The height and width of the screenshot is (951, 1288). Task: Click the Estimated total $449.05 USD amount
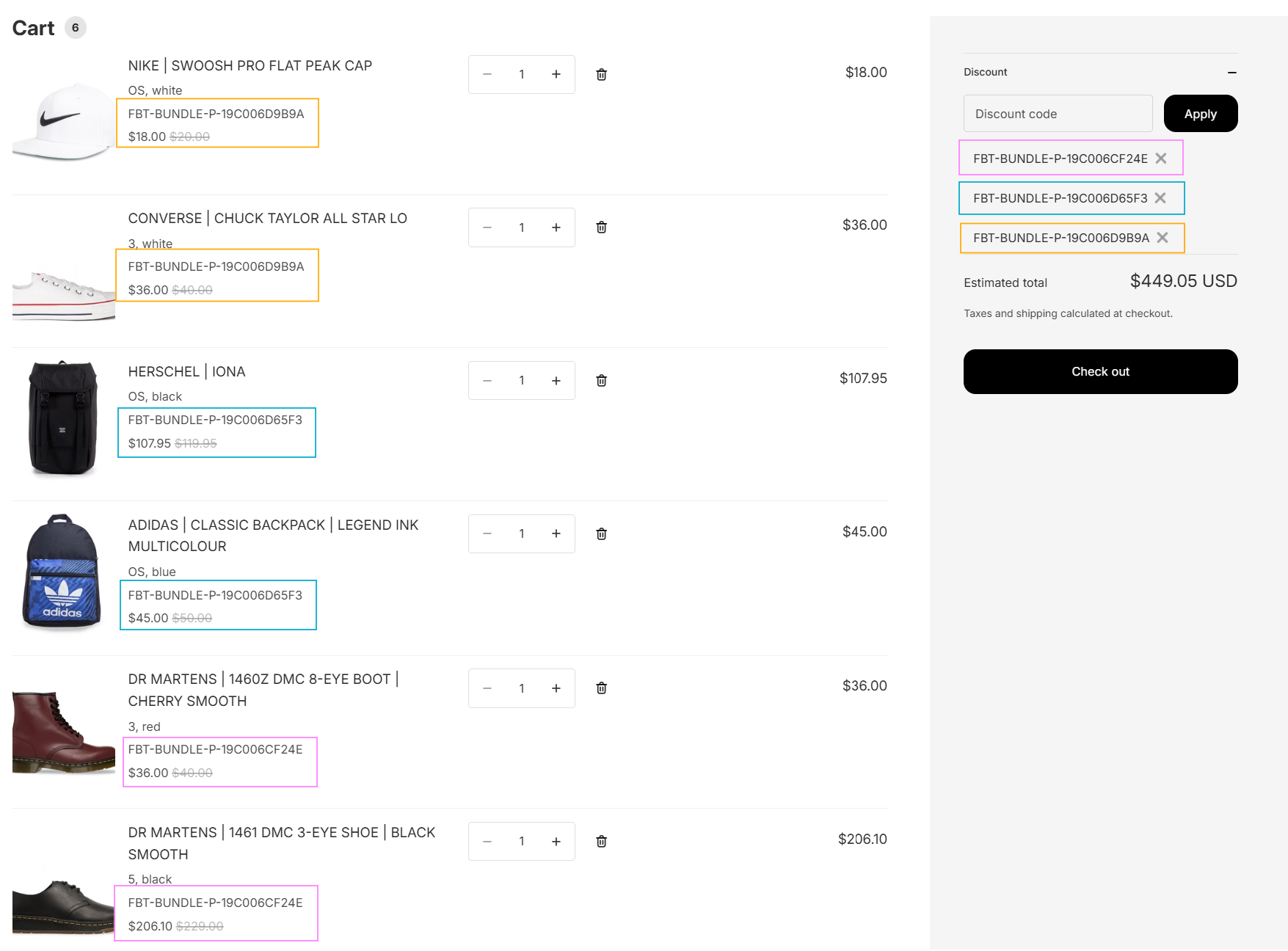point(1184,281)
